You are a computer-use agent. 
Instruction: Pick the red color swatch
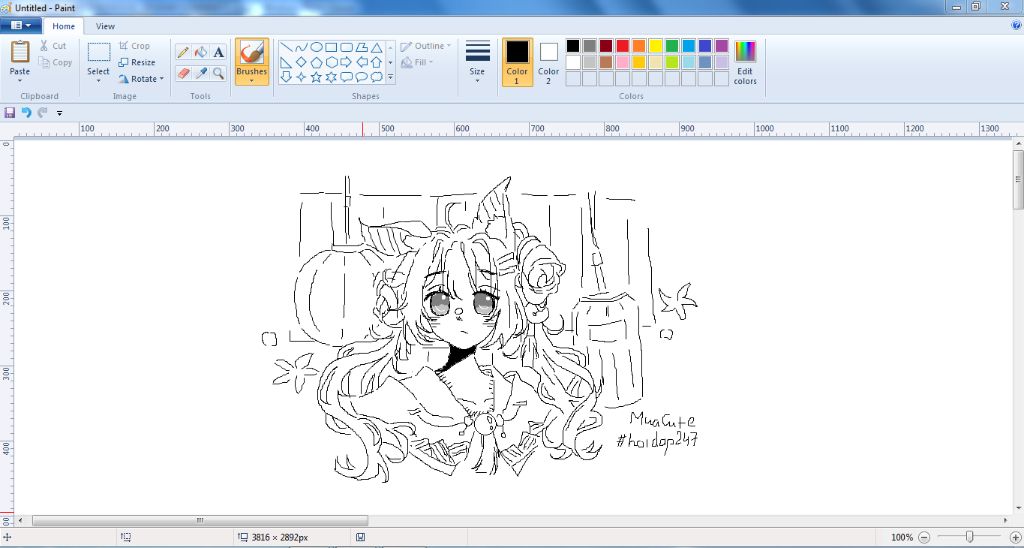pyautogui.click(x=622, y=46)
